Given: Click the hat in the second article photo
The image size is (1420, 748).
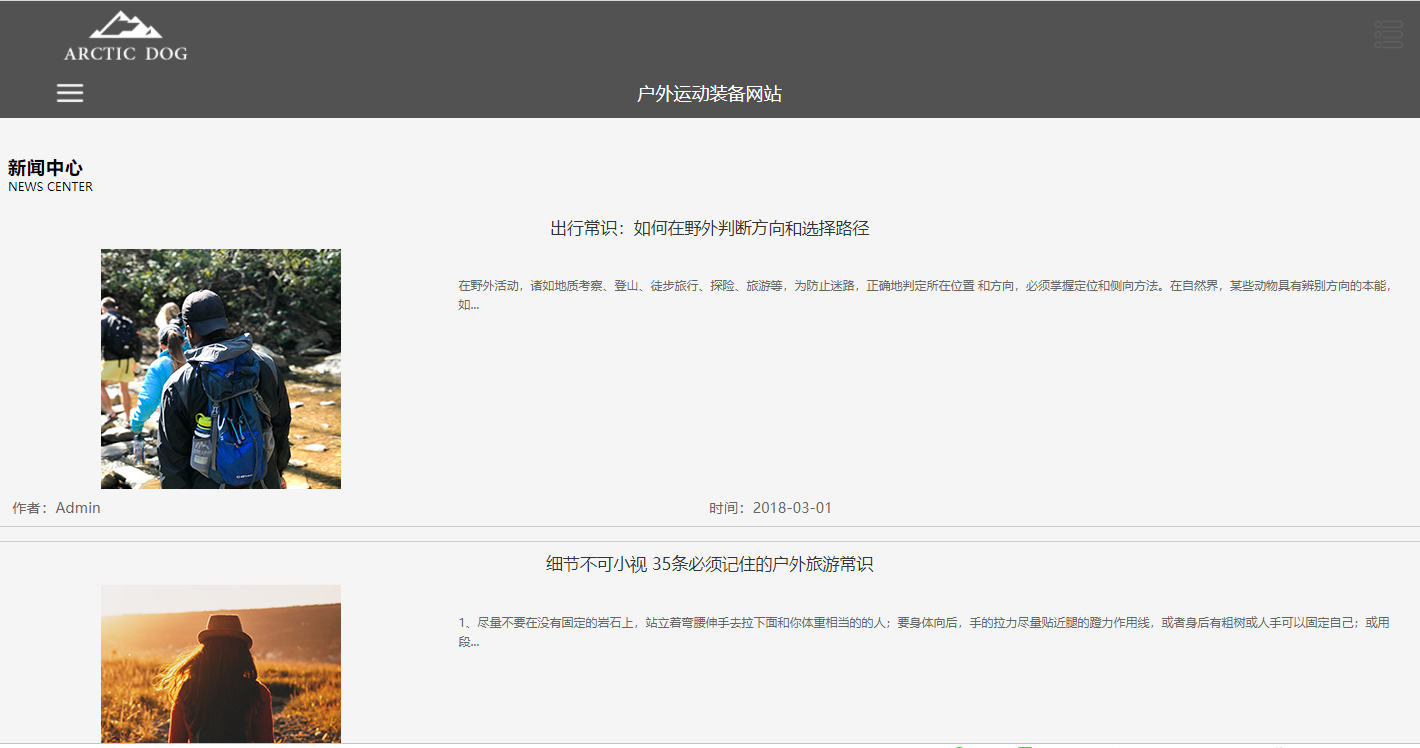Looking at the screenshot, I should 225,630.
